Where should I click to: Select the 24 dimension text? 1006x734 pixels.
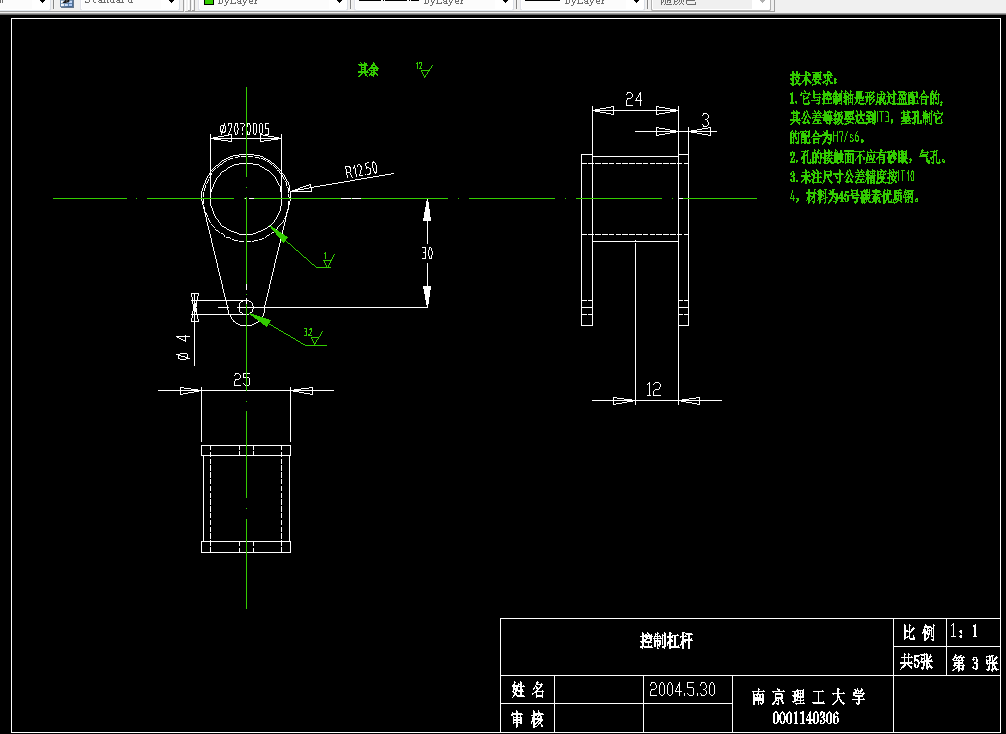(x=634, y=99)
